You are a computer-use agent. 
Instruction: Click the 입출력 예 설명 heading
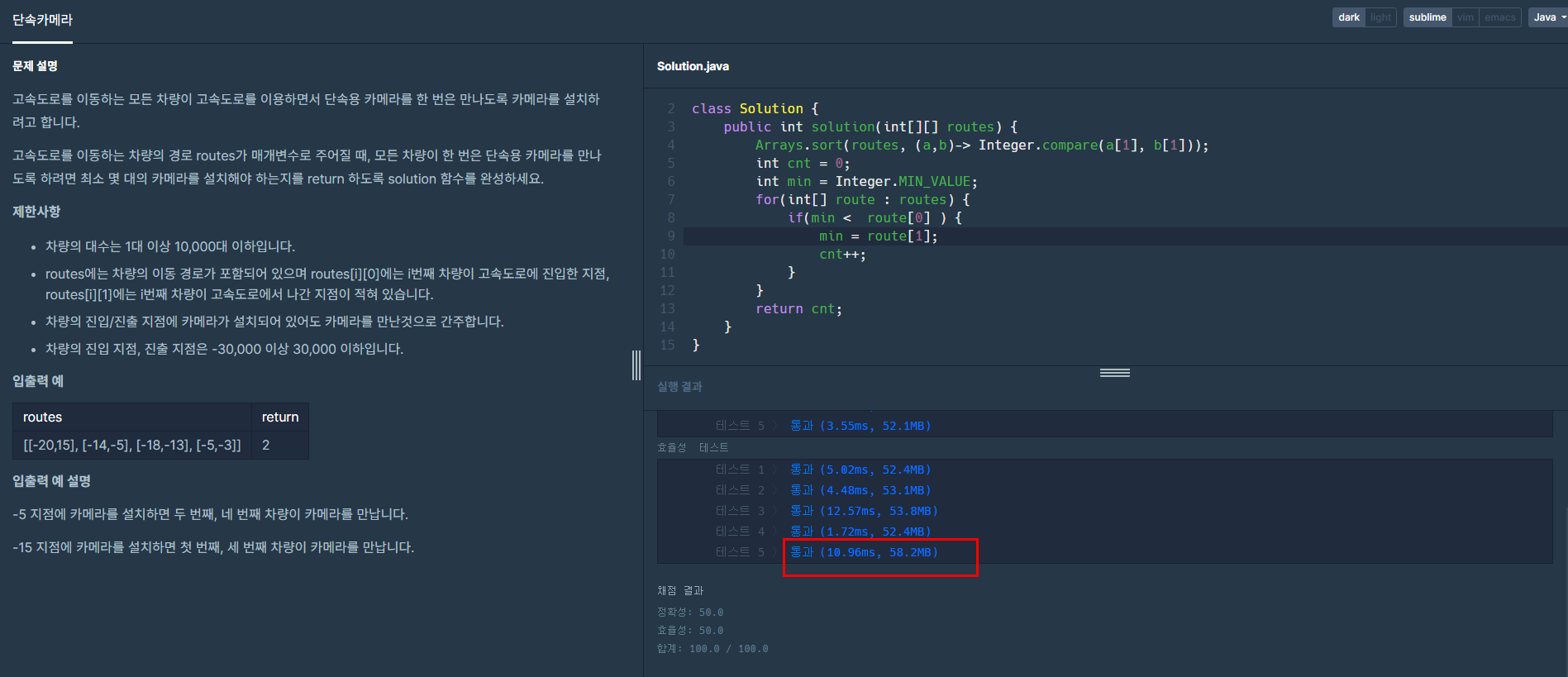(51, 481)
